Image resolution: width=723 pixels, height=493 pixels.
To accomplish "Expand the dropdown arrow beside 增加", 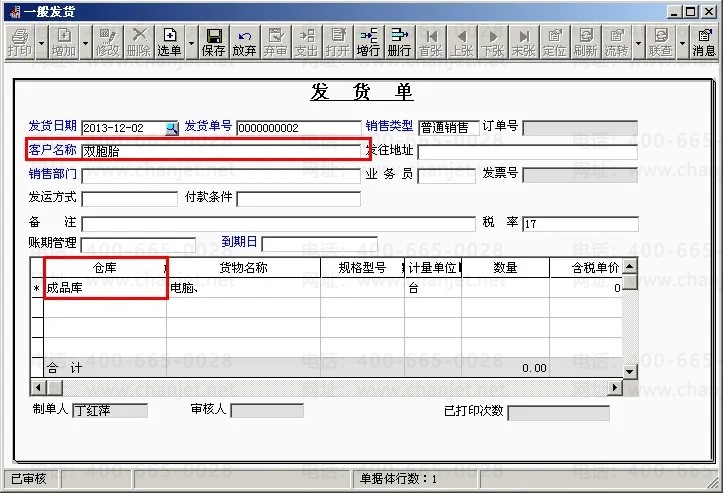I will [x=85, y=43].
